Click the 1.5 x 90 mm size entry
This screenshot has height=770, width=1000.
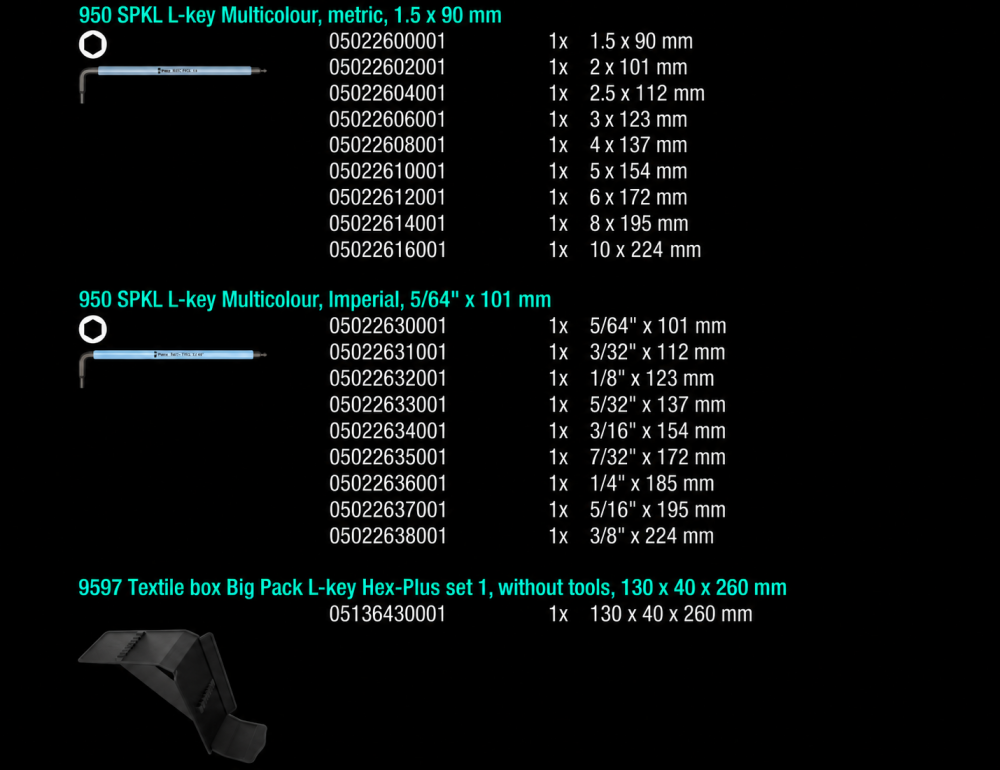(641, 41)
